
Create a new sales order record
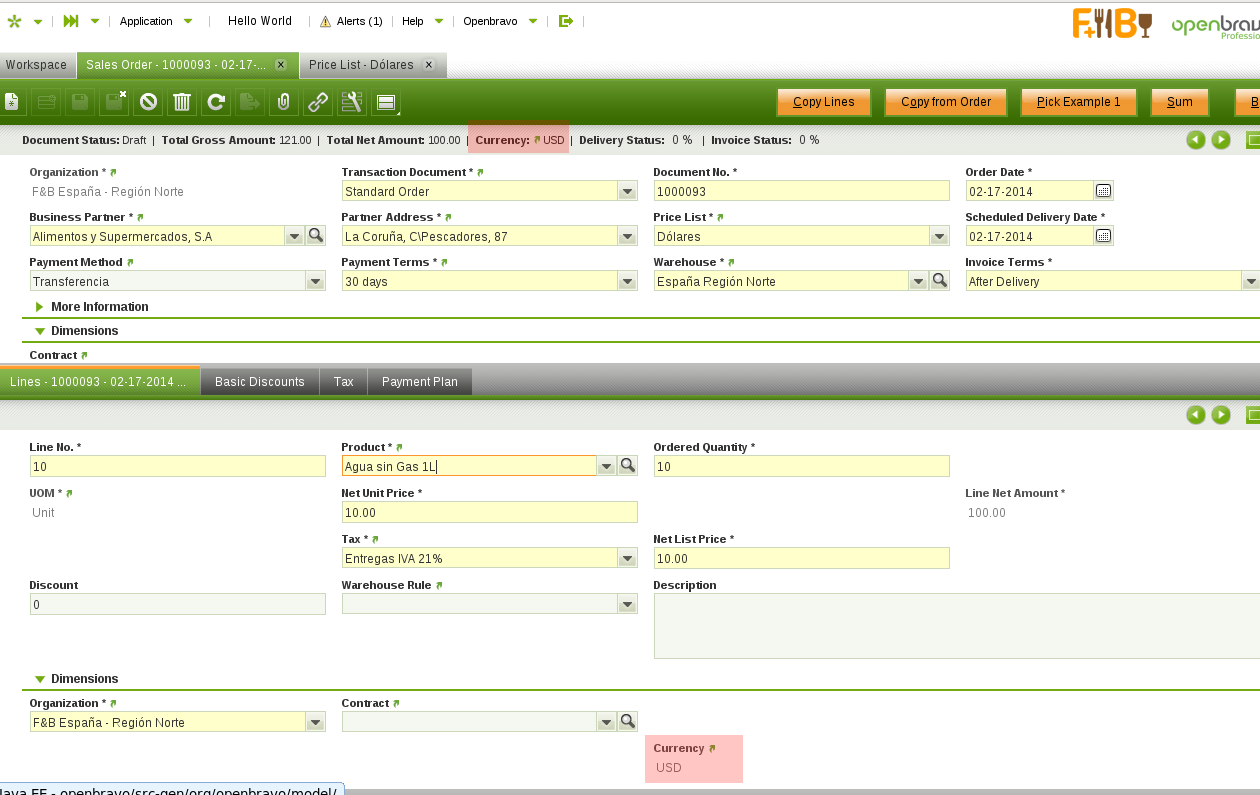coord(10,102)
